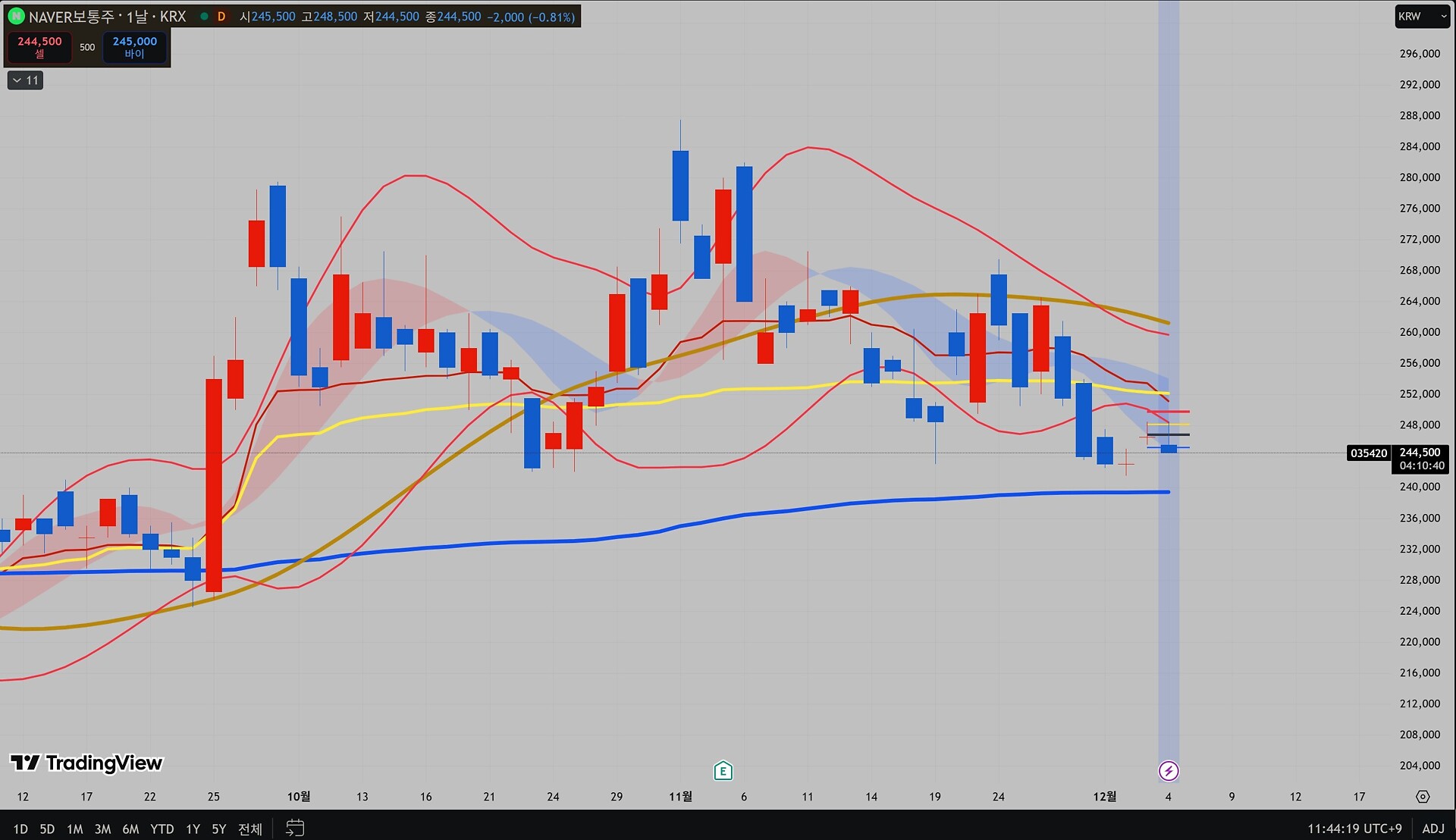The image size is (1456, 840).
Task: Open the KRW currency dropdown
Action: pos(1422,16)
